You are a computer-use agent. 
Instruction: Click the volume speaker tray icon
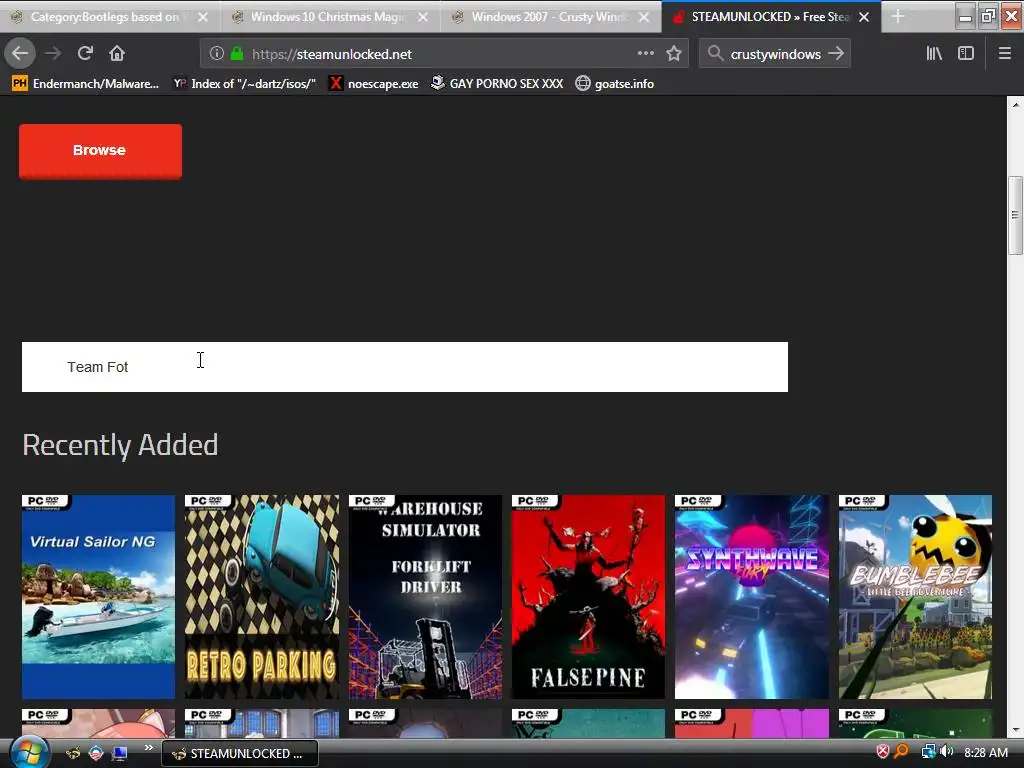946,752
